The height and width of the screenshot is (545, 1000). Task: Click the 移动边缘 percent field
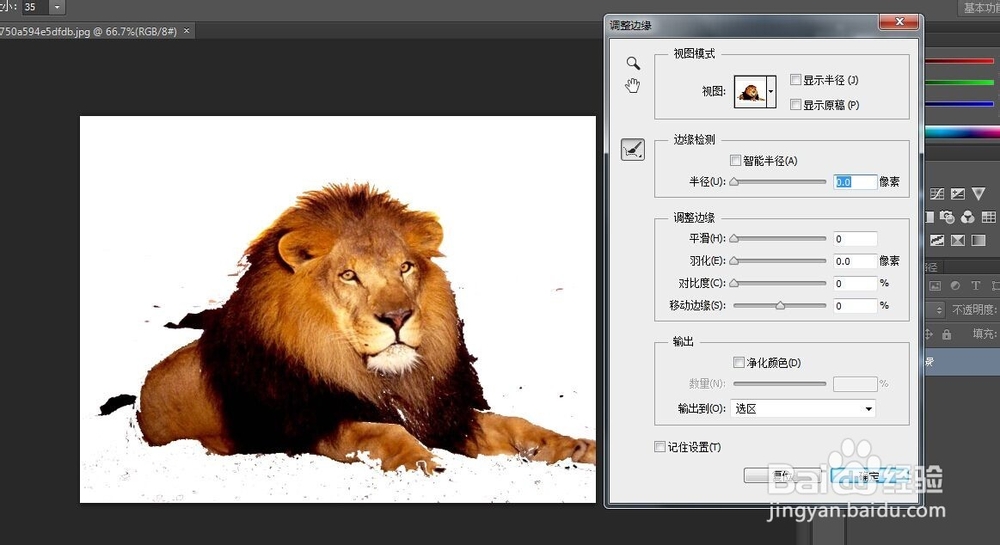pos(855,305)
